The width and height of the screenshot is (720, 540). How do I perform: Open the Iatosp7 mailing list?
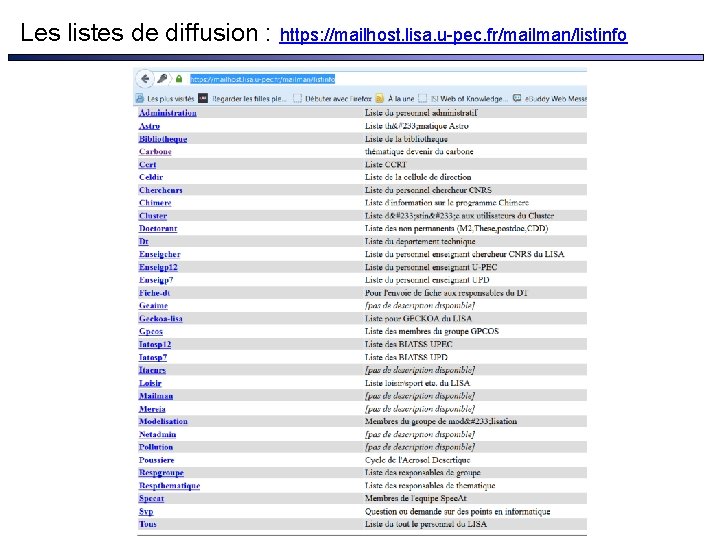click(x=153, y=357)
